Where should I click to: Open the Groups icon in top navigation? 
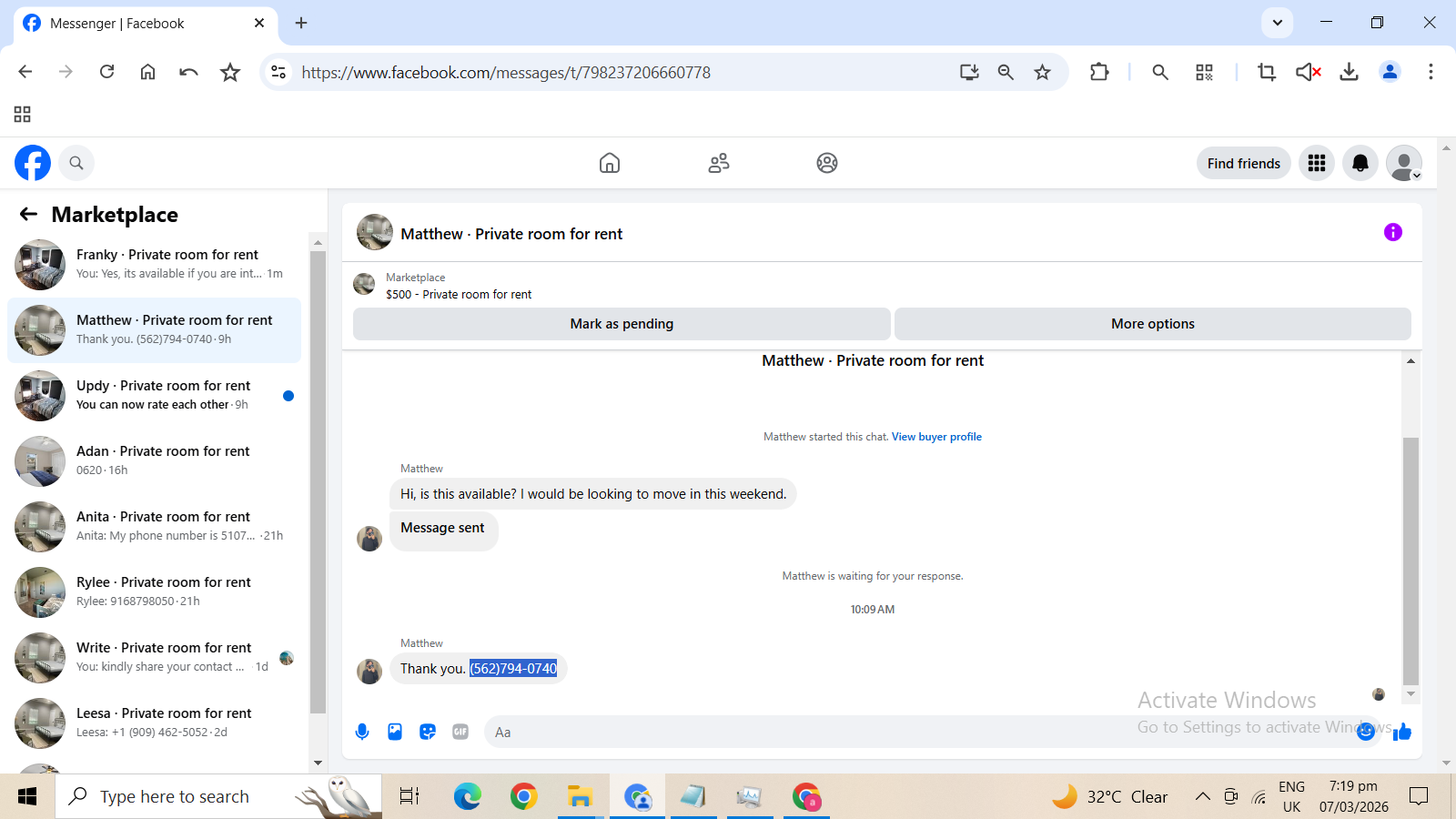[x=827, y=163]
